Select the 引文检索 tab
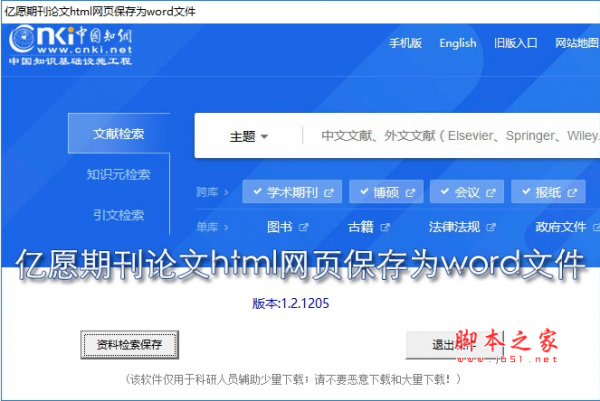The height and width of the screenshot is (401, 600). [x=119, y=215]
